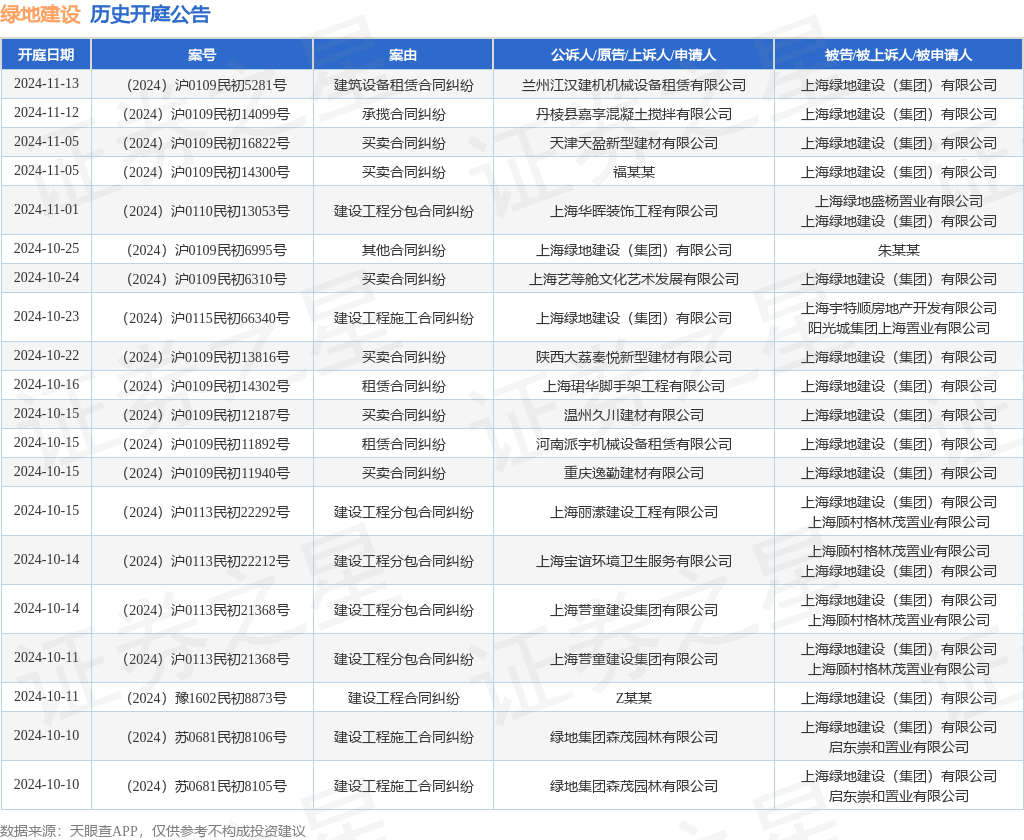Click plaintiff 重庆逸勤建材有限公司
The width and height of the screenshot is (1024, 840).
[633, 473]
